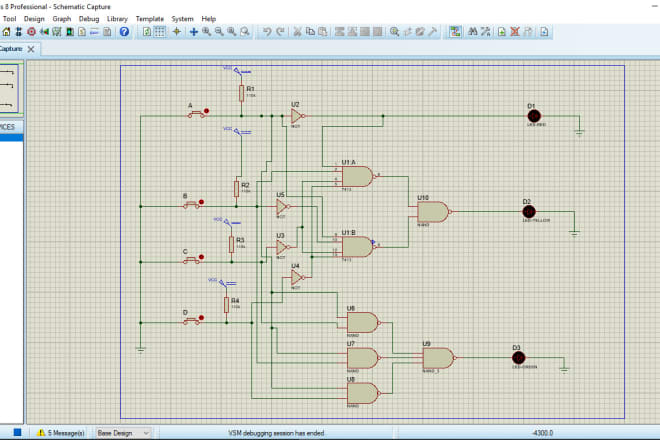Select NAND gate U9
Viewport: 660px width, 440px height.
439,358
